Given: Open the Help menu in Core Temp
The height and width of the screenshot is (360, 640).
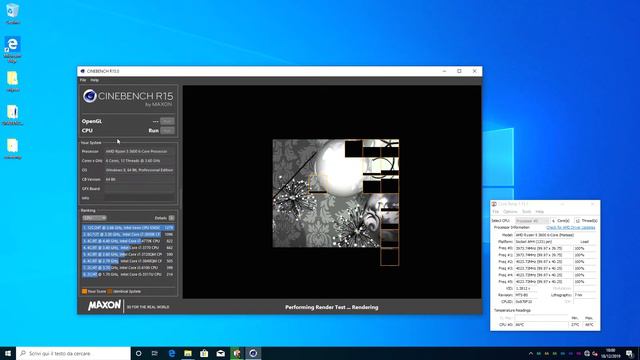Looking at the screenshot, I should coord(540,212).
